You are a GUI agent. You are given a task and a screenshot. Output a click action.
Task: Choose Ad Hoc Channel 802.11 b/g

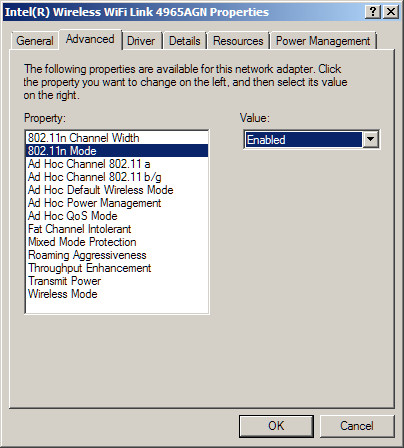[117, 177]
